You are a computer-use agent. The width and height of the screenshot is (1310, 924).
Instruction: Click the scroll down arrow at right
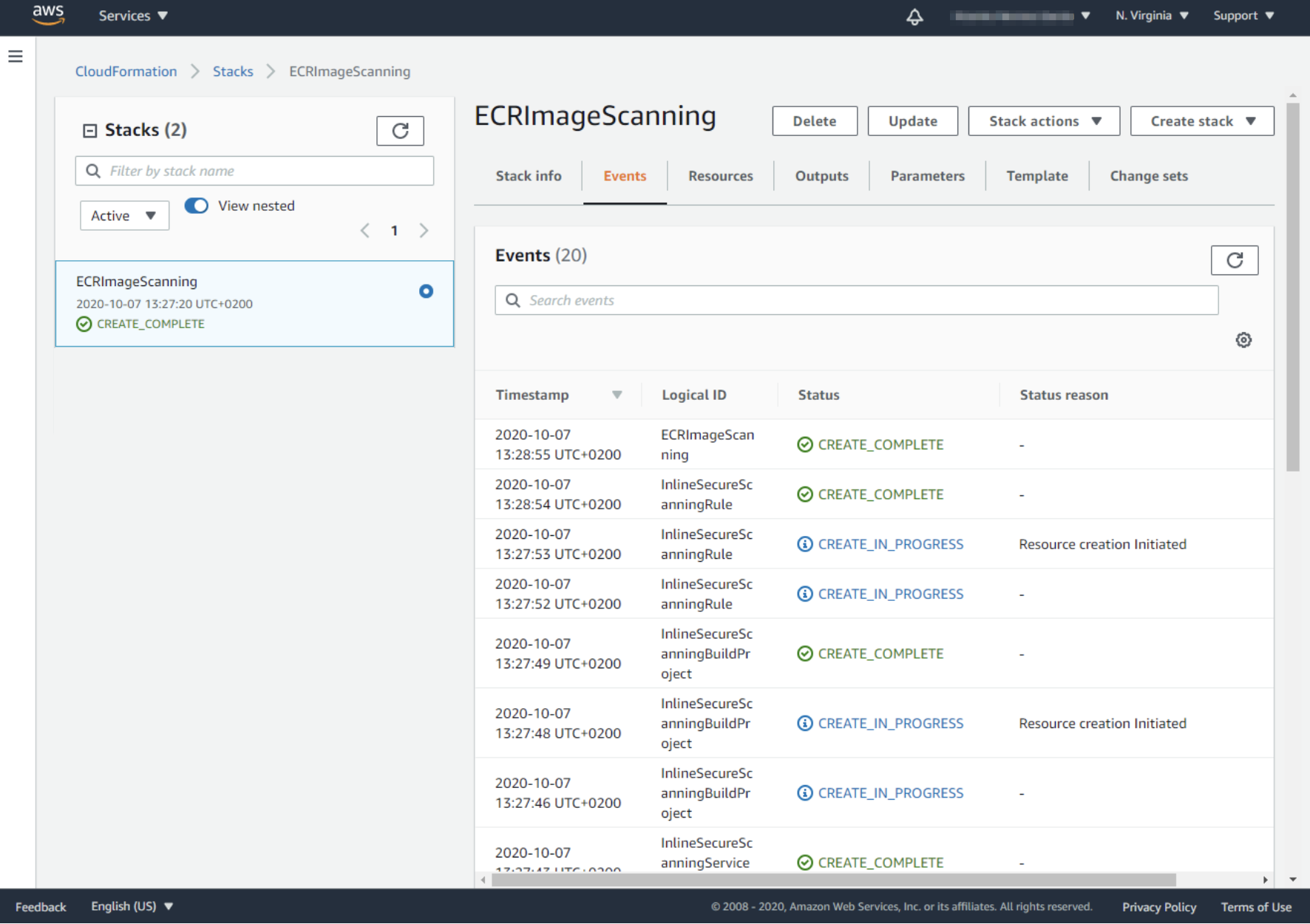click(x=1292, y=880)
